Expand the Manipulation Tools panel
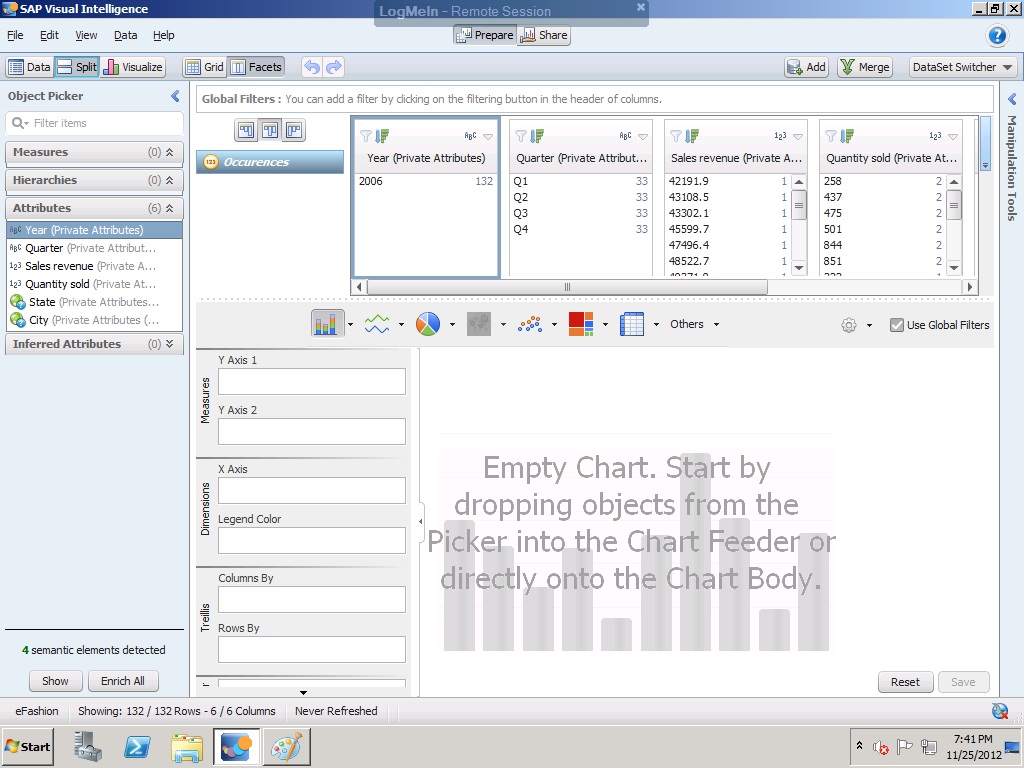1024x768 pixels. (1012, 99)
